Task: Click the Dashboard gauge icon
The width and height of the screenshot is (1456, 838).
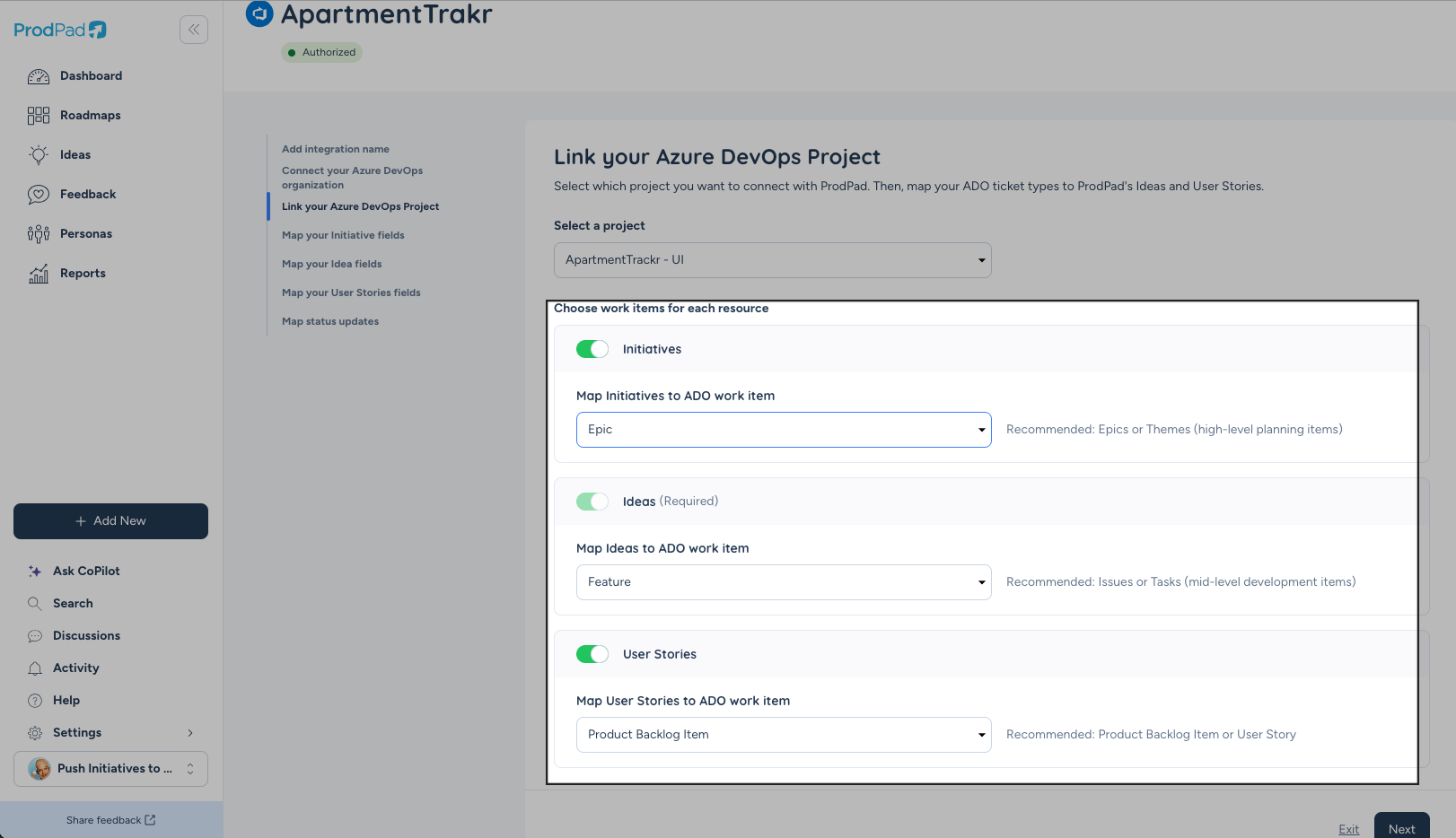Action: [39, 76]
